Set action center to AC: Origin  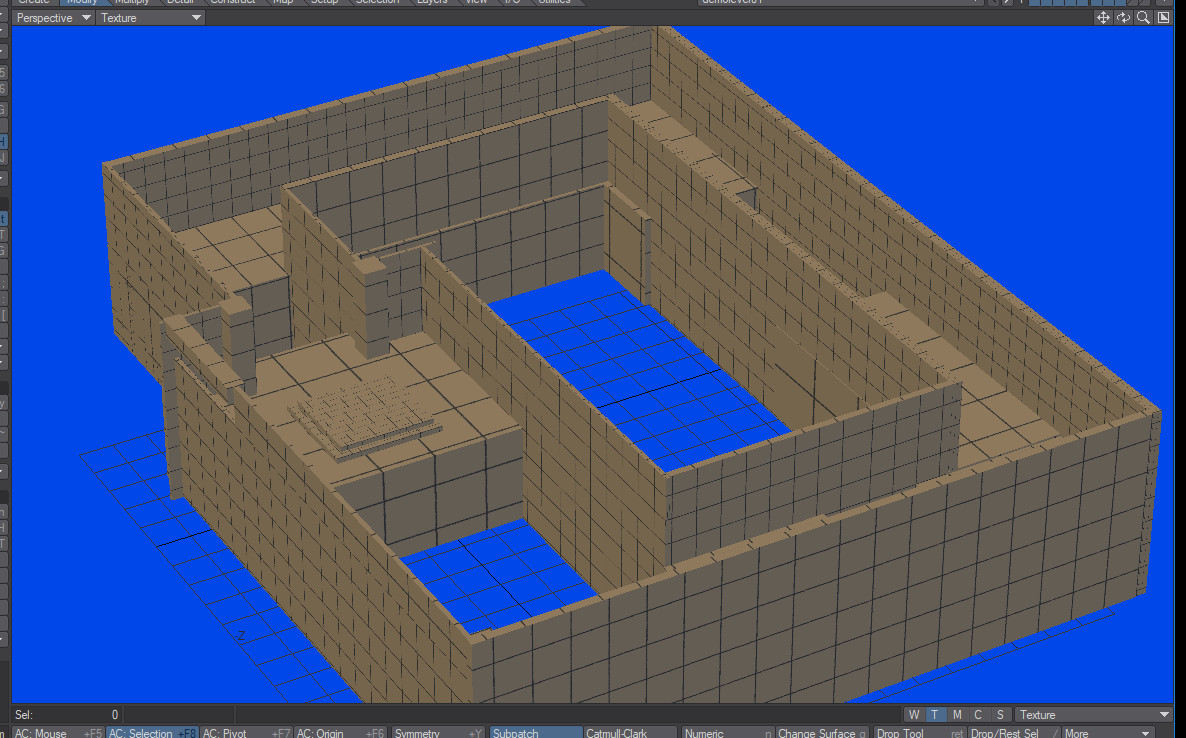[x=340, y=733]
